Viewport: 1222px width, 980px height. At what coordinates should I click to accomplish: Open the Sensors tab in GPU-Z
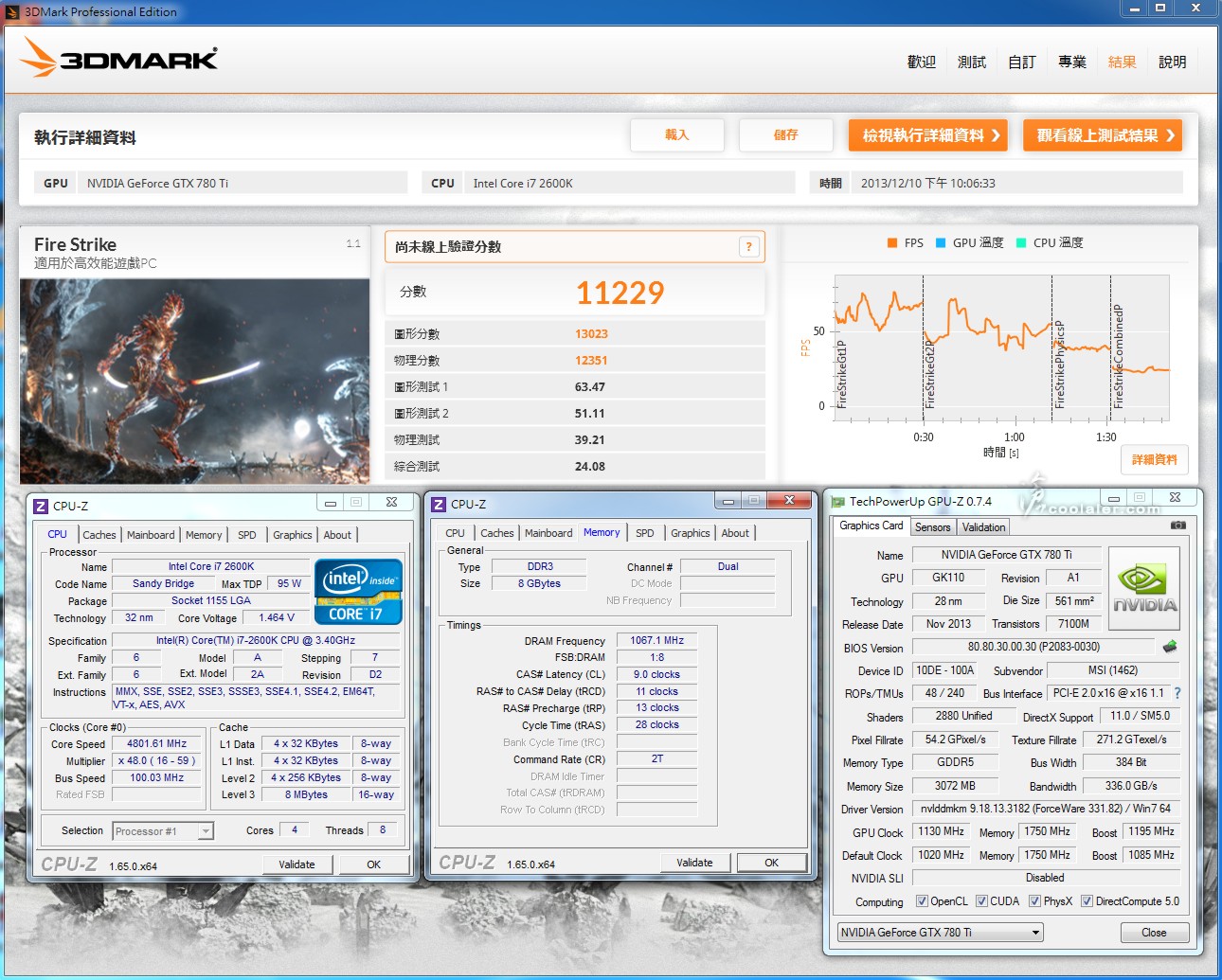[933, 527]
